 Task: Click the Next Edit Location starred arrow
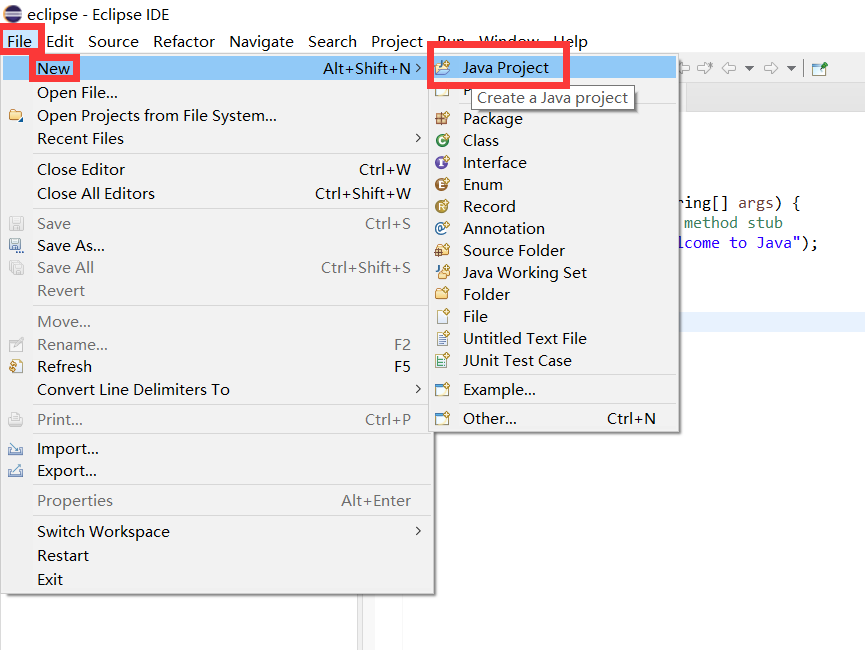tap(705, 68)
